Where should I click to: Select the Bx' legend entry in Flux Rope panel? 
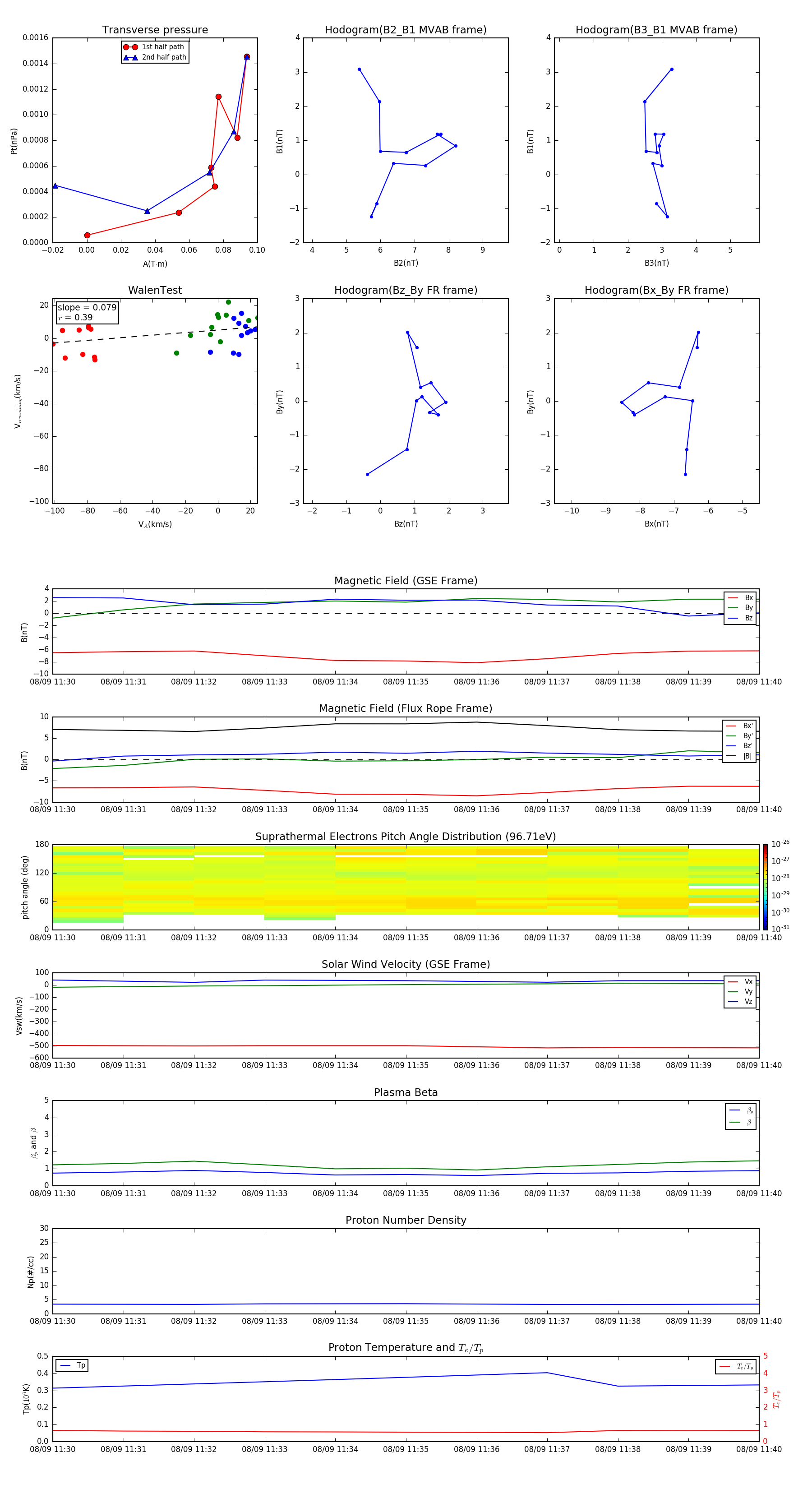tap(739, 726)
